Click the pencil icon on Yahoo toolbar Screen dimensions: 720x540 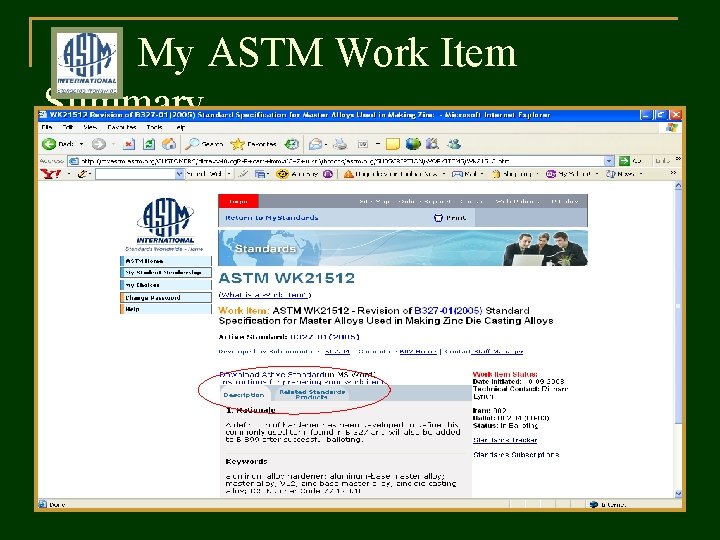click(83, 174)
